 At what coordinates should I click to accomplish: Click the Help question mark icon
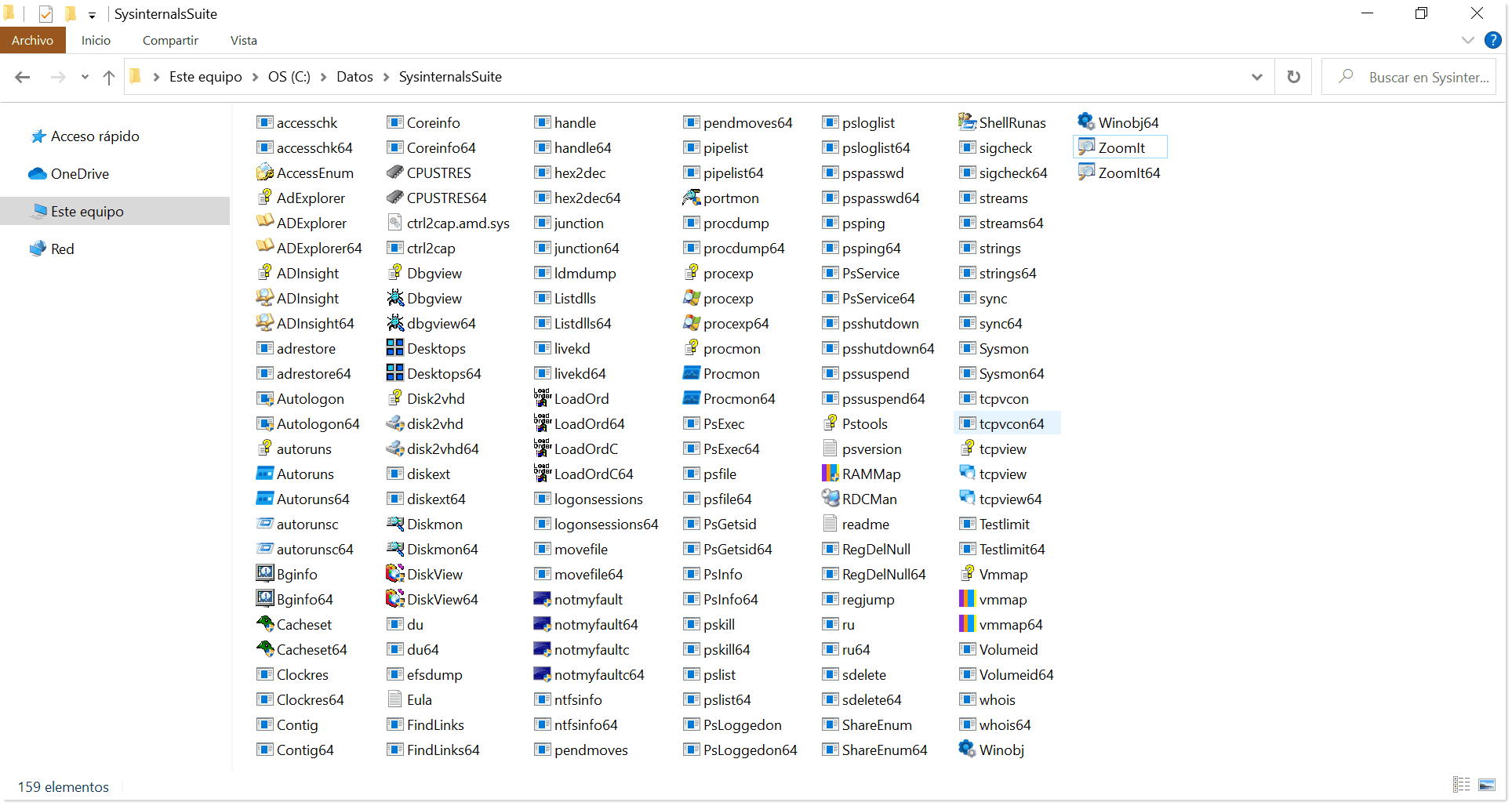[1493, 40]
